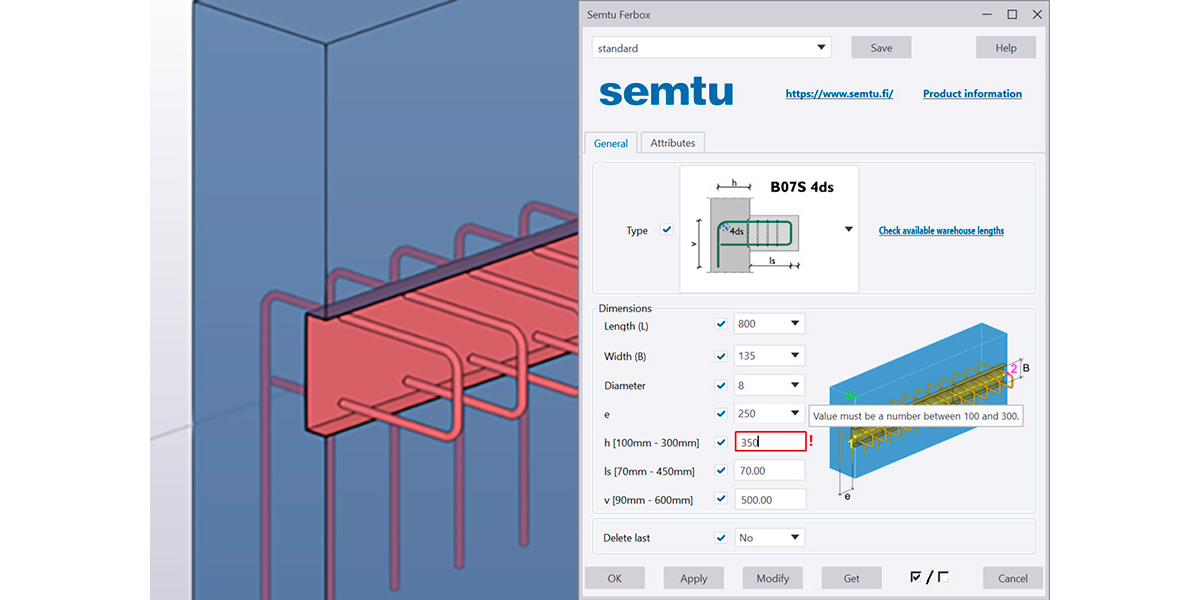
Task: Switch to the General tab
Action: click(x=611, y=143)
